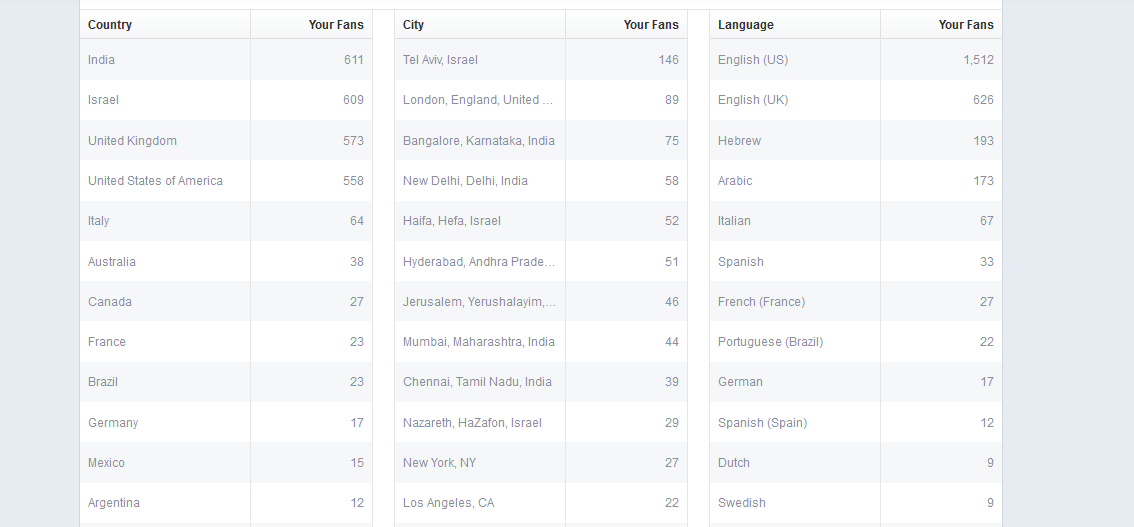Screen dimensions: 1134x527
Task: Select Portuguese (Brazil) language row
Action: click(x=771, y=342)
